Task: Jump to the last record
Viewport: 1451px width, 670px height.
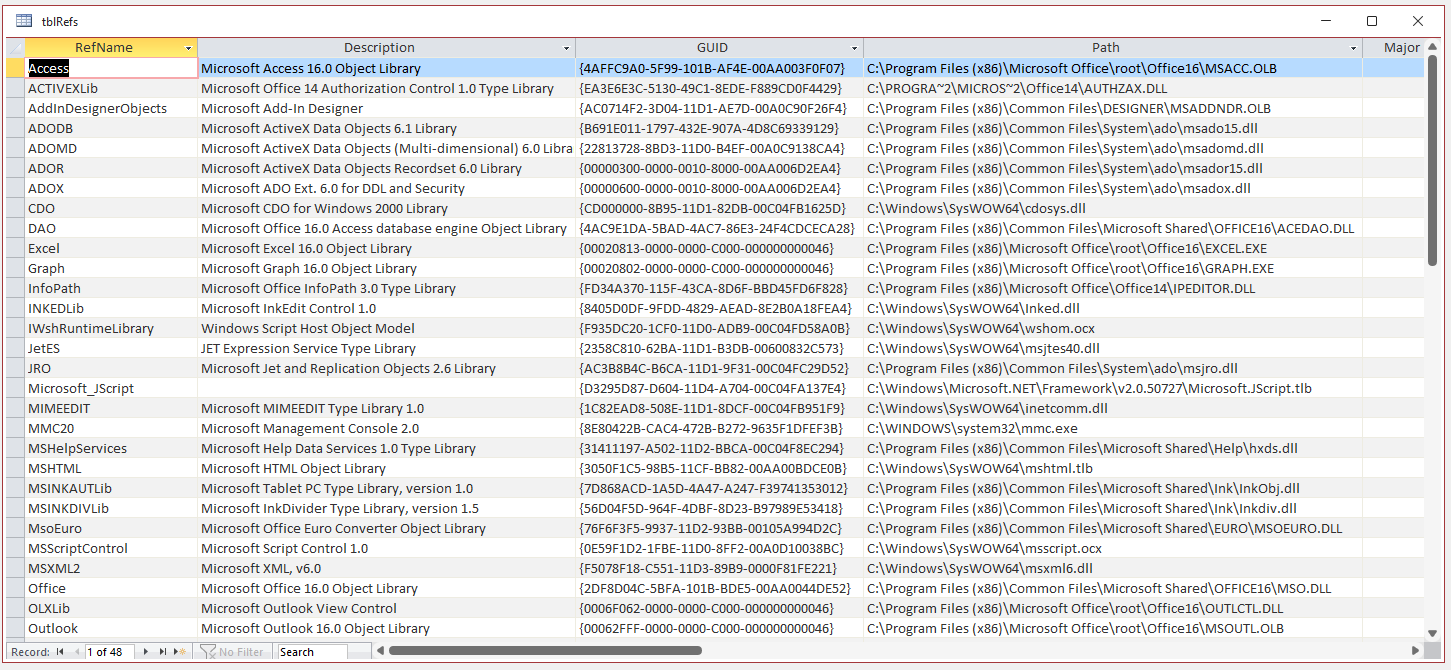Action: point(162,652)
